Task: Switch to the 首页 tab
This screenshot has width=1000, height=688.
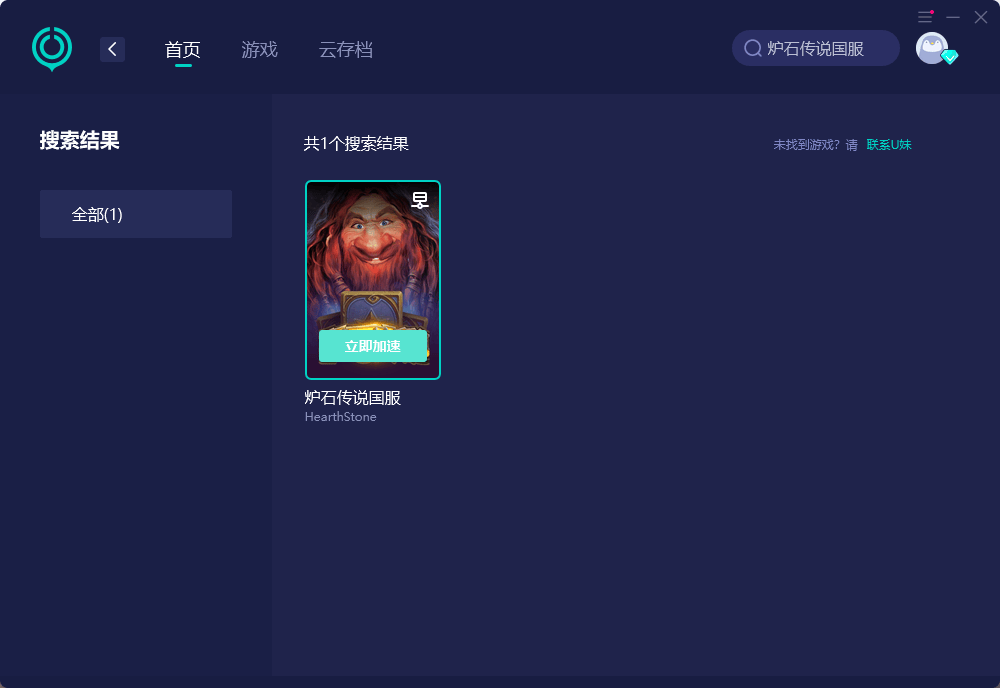Action: coord(182,50)
